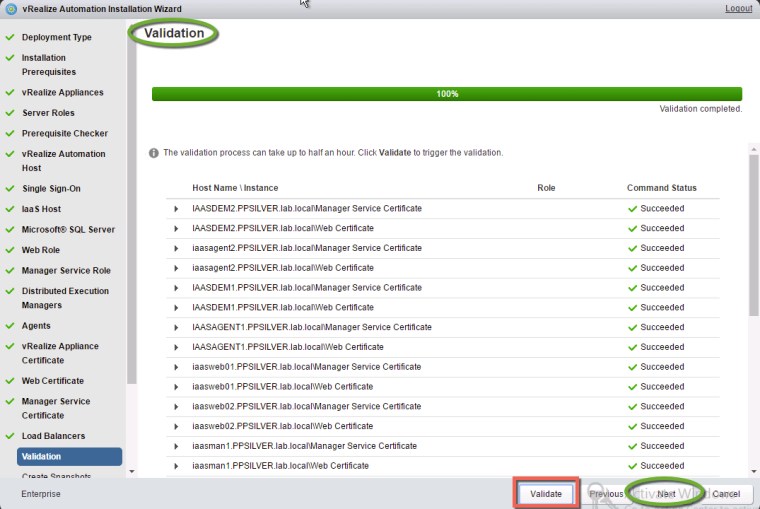Click the green check next to Agents

point(10,325)
